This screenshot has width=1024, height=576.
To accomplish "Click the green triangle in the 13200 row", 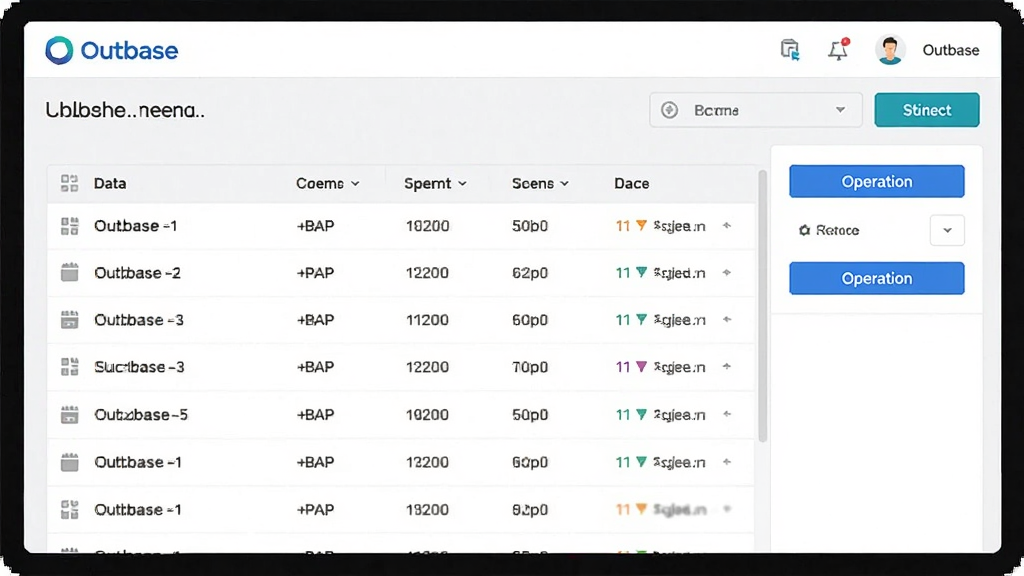I will pos(641,462).
